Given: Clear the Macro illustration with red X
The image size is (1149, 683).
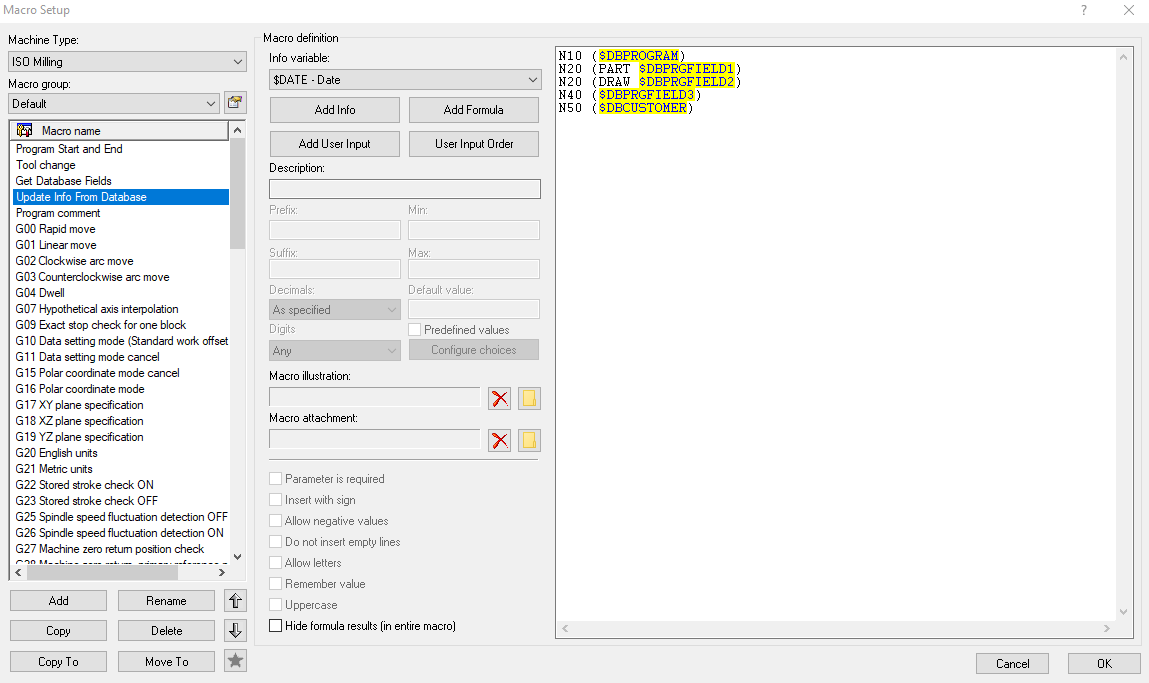Looking at the screenshot, I should (500, 398).
